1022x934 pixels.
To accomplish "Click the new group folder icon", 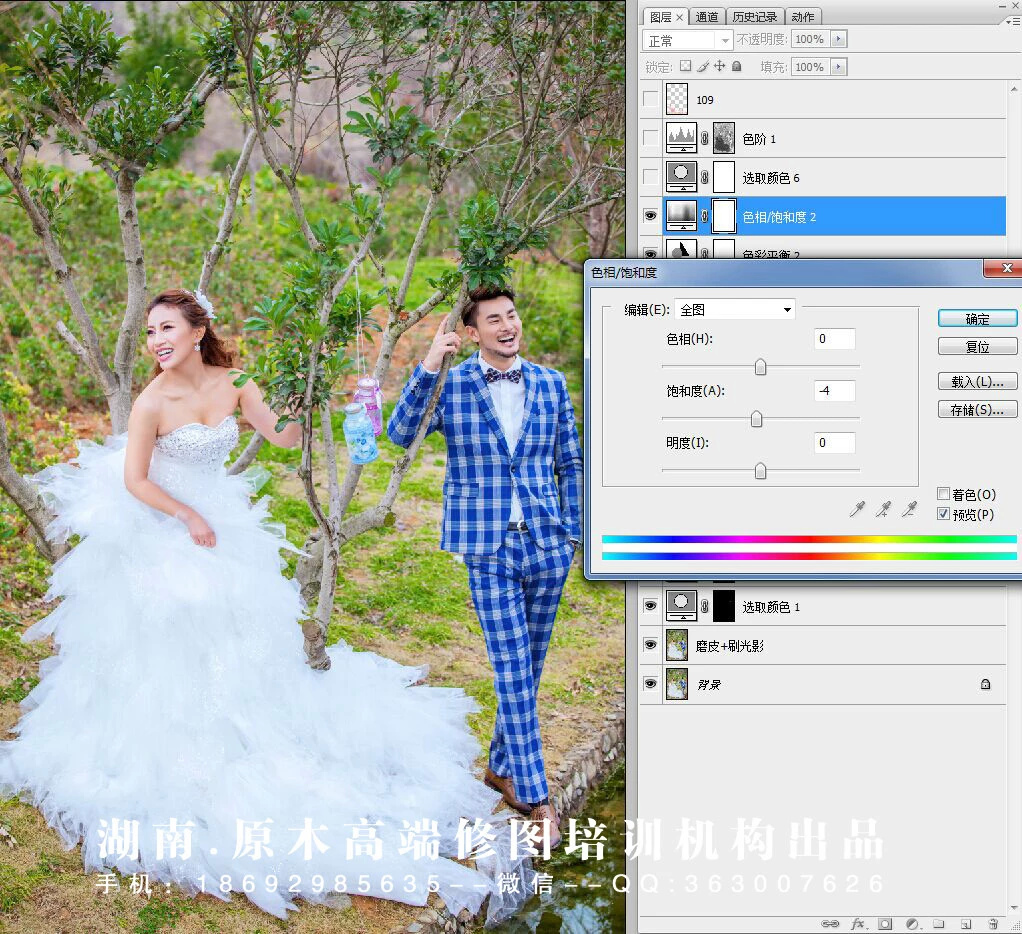I will (939, 924).
